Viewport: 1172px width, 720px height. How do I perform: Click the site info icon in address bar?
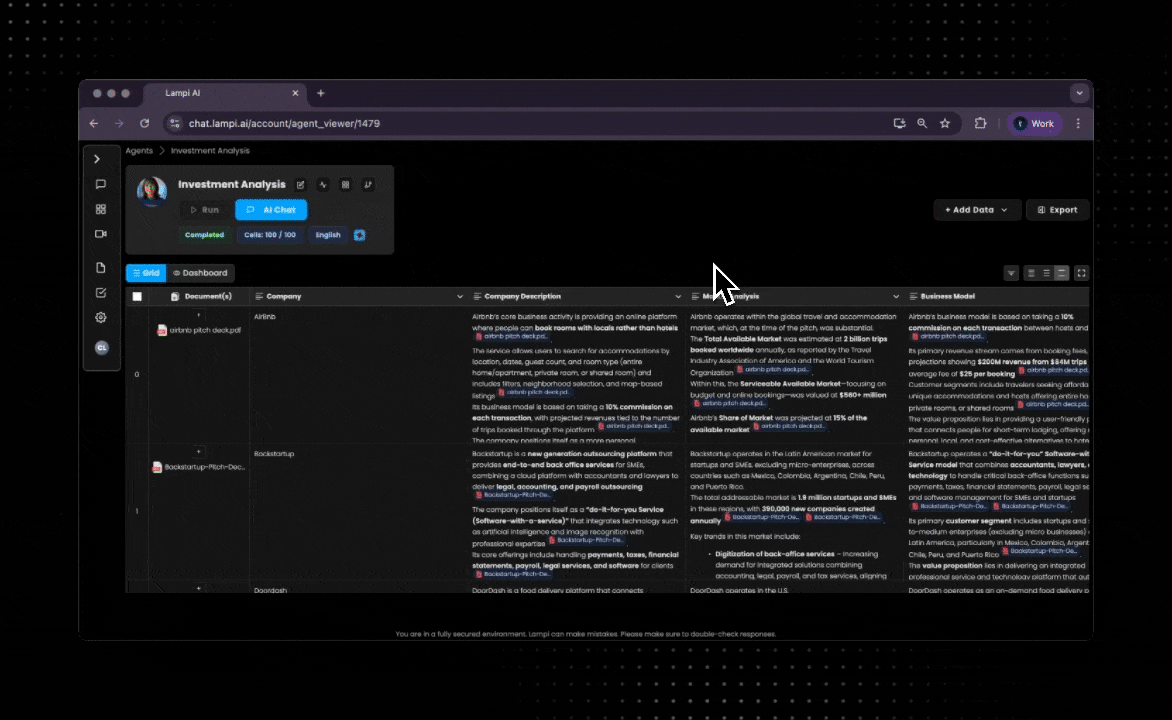[x=174, y=123]
